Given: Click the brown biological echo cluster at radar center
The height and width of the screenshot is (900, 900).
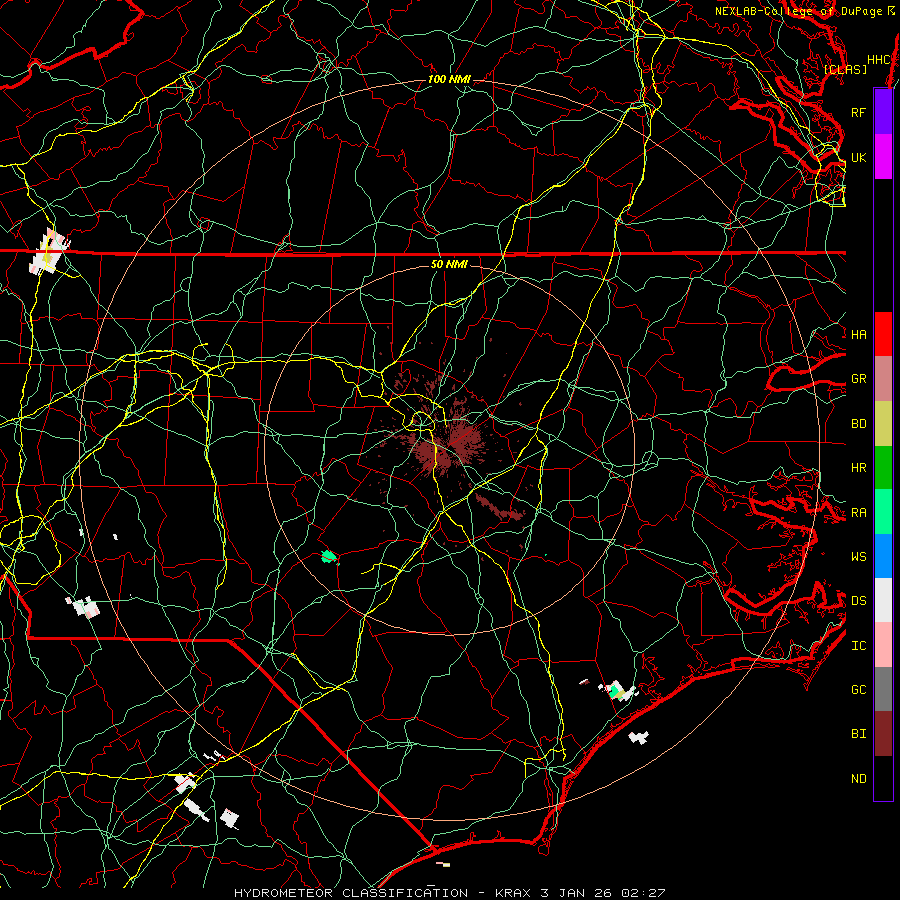Looking at the screenshot, I should [451, 445].
